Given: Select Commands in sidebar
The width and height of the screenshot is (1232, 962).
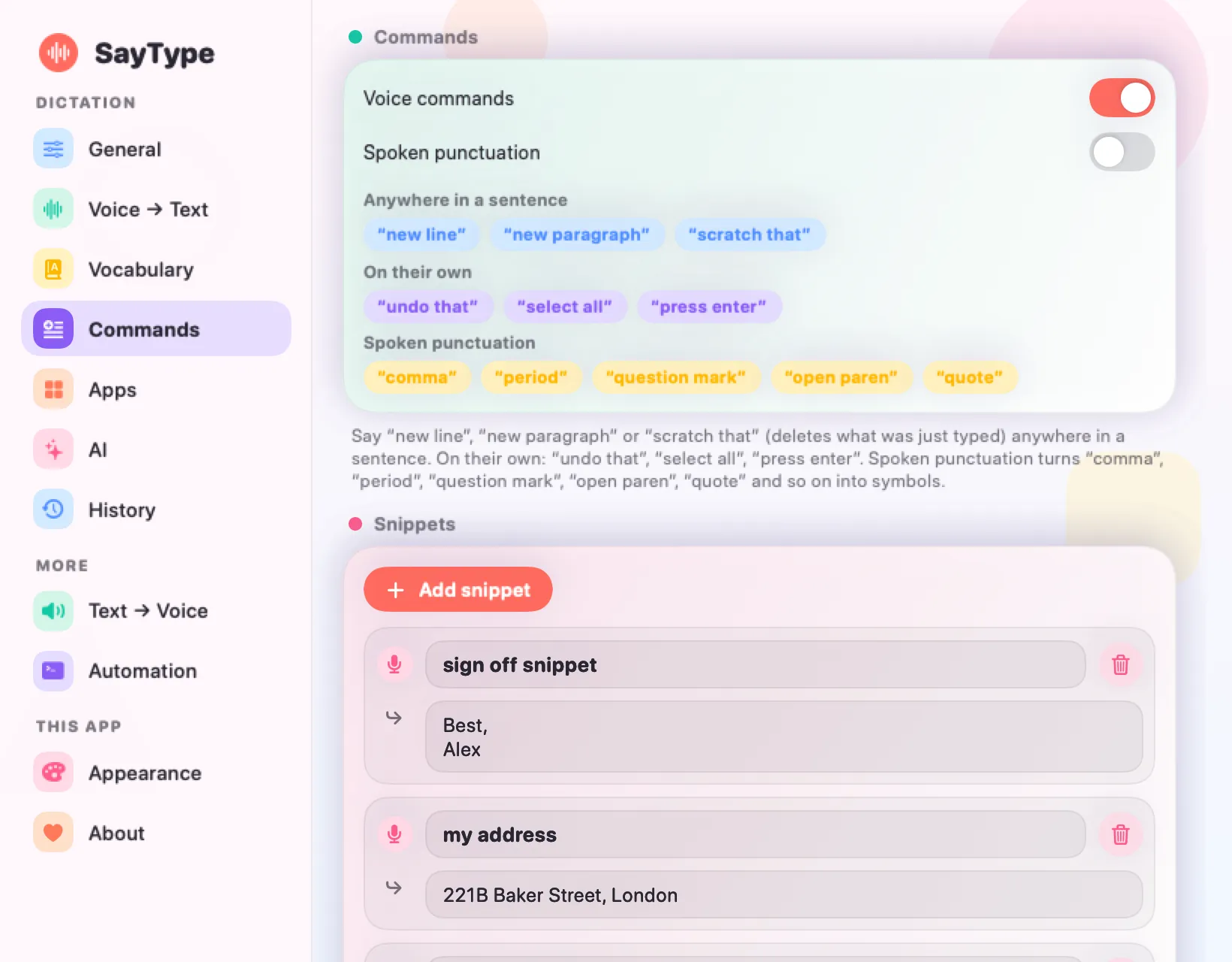Looking at the screenshot, I should click(156, 329).
